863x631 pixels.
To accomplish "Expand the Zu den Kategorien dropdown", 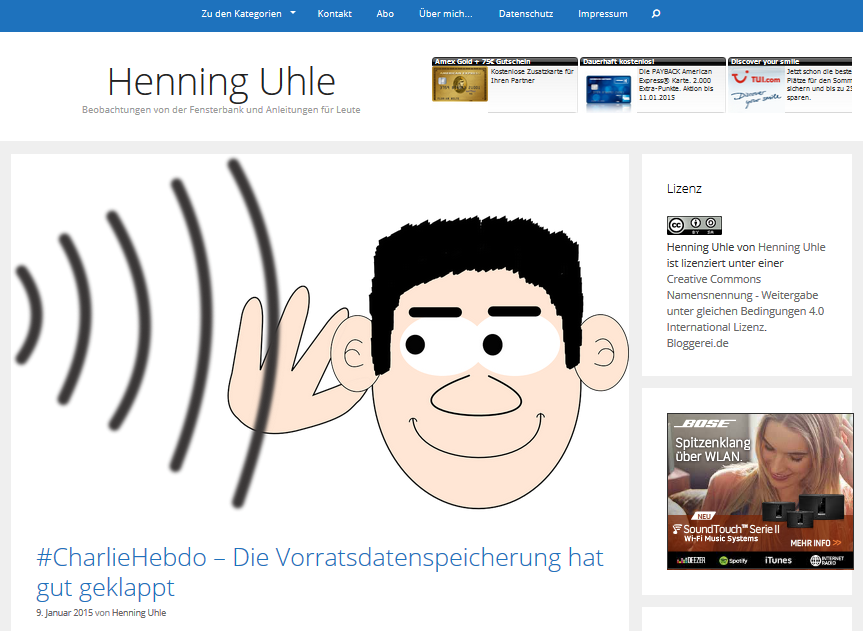I will tap(240, 14).
